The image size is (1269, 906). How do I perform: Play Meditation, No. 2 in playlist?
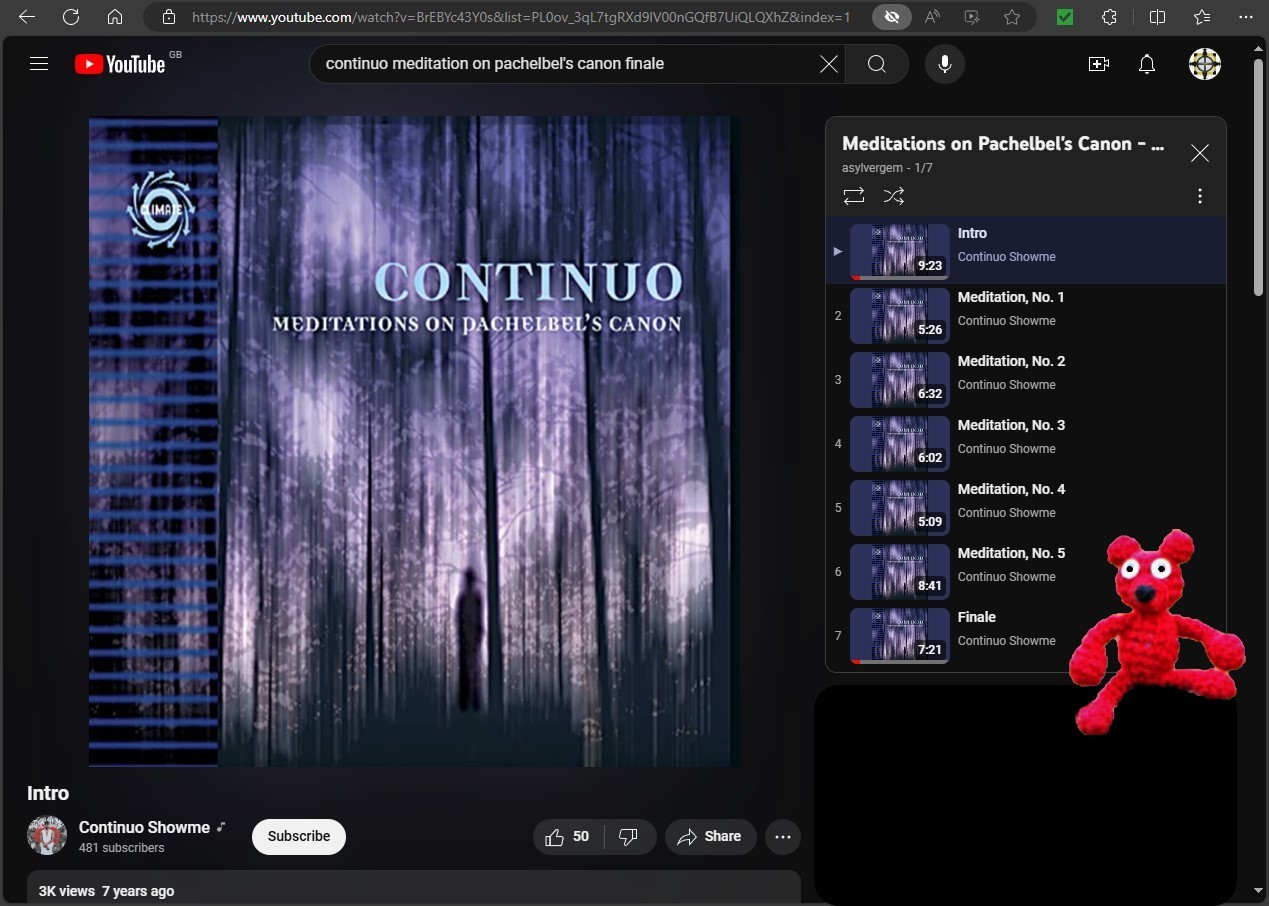(1026, 380)
